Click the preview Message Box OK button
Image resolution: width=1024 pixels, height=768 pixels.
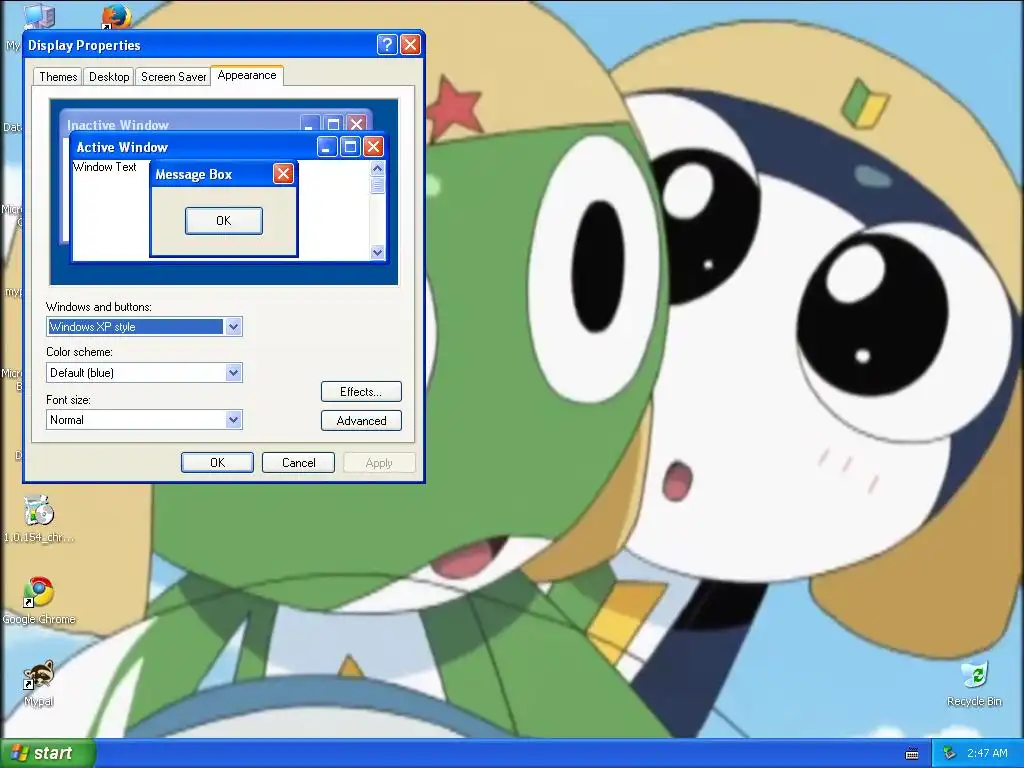(x=224, y=221)
